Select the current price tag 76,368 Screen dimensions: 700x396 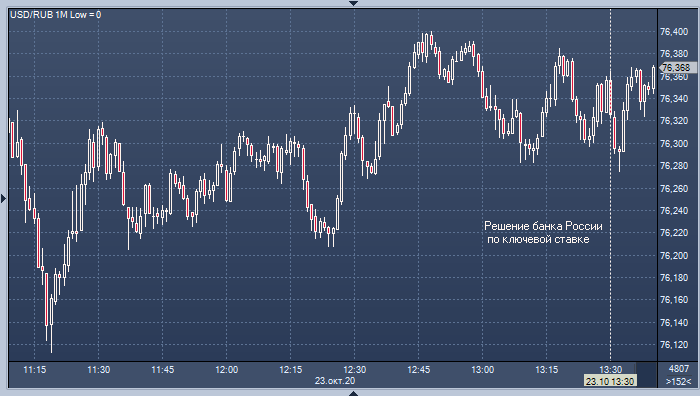pos(677,68)
